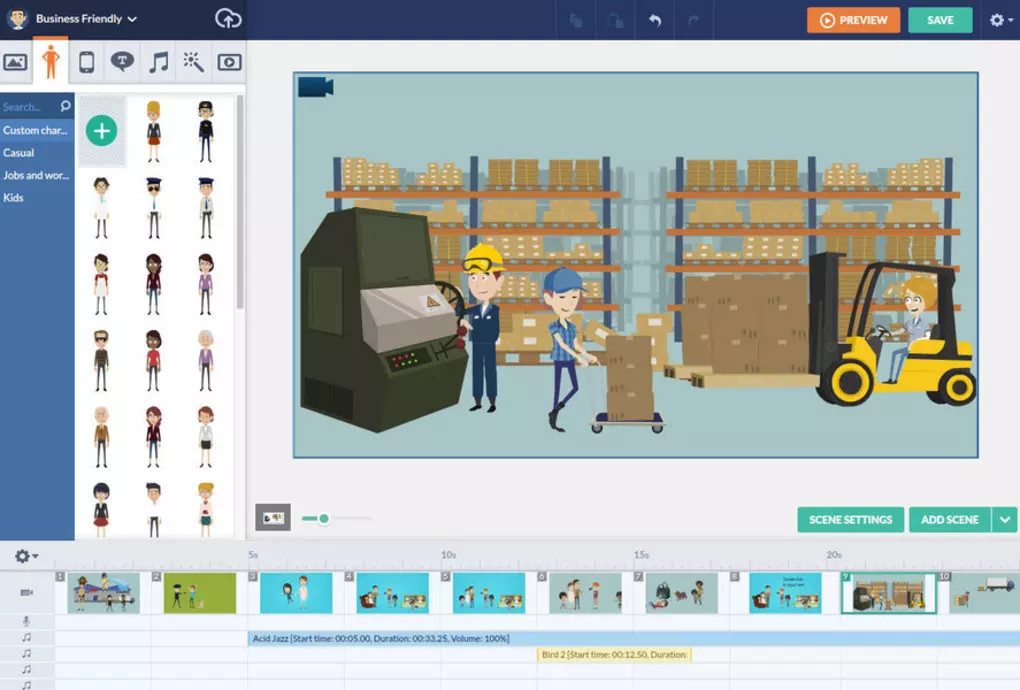Open the timeline settings gear menu
The height and width of the screenshot is (690, 1020).
pos(26,556)
